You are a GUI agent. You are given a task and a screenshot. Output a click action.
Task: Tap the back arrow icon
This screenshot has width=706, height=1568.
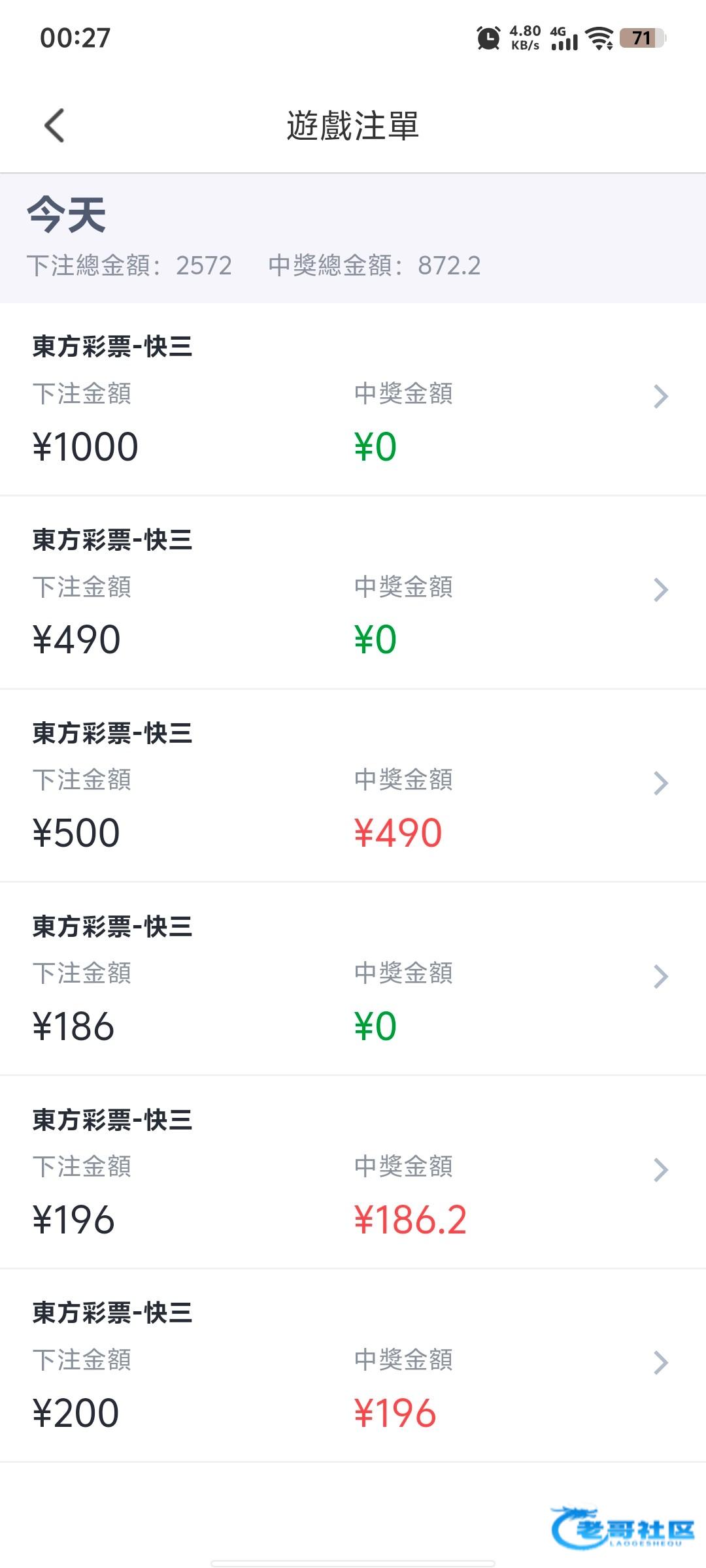55,125
